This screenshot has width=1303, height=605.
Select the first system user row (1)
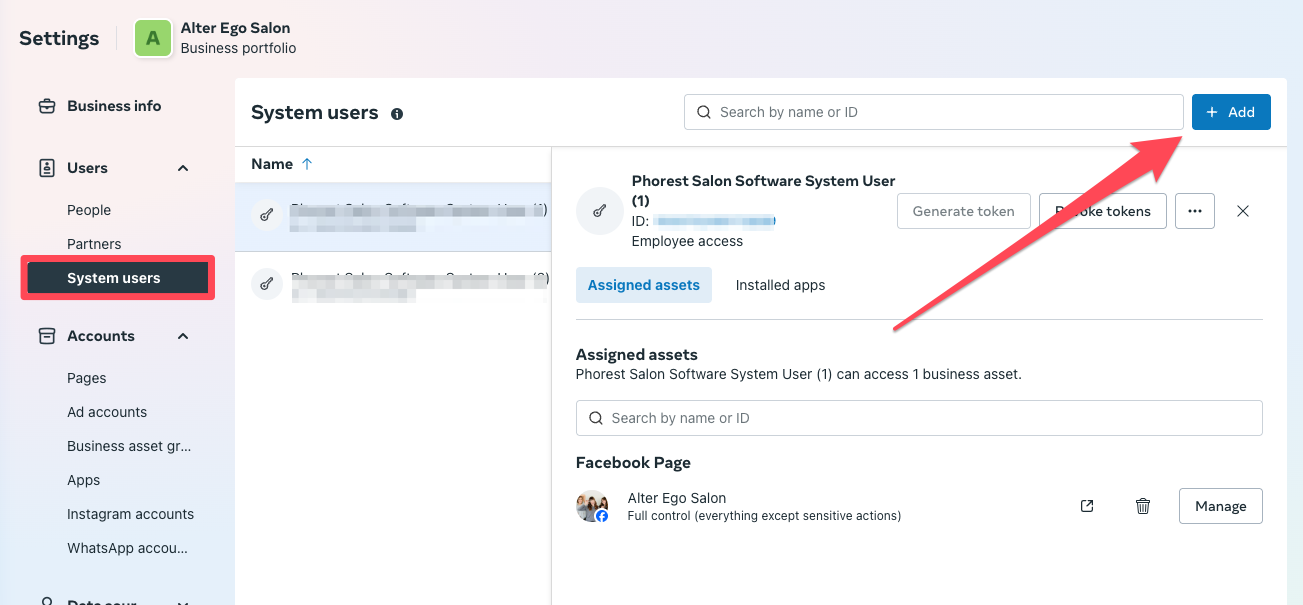pyautogui.click(x=393, y=216)
